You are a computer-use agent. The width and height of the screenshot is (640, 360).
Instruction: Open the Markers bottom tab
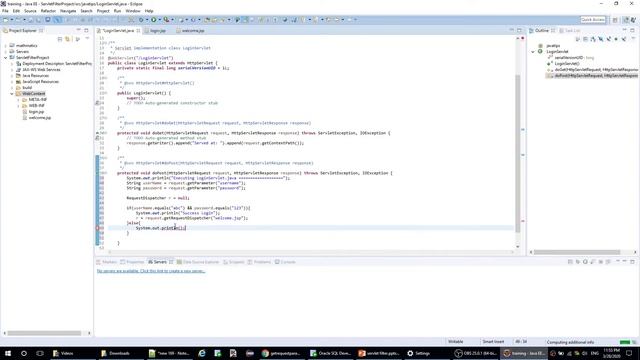(x=107, y=262)
